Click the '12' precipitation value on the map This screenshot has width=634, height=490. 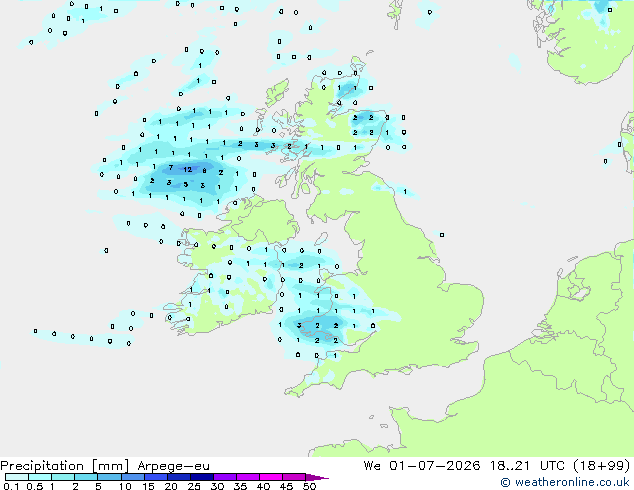pos(188,169)
